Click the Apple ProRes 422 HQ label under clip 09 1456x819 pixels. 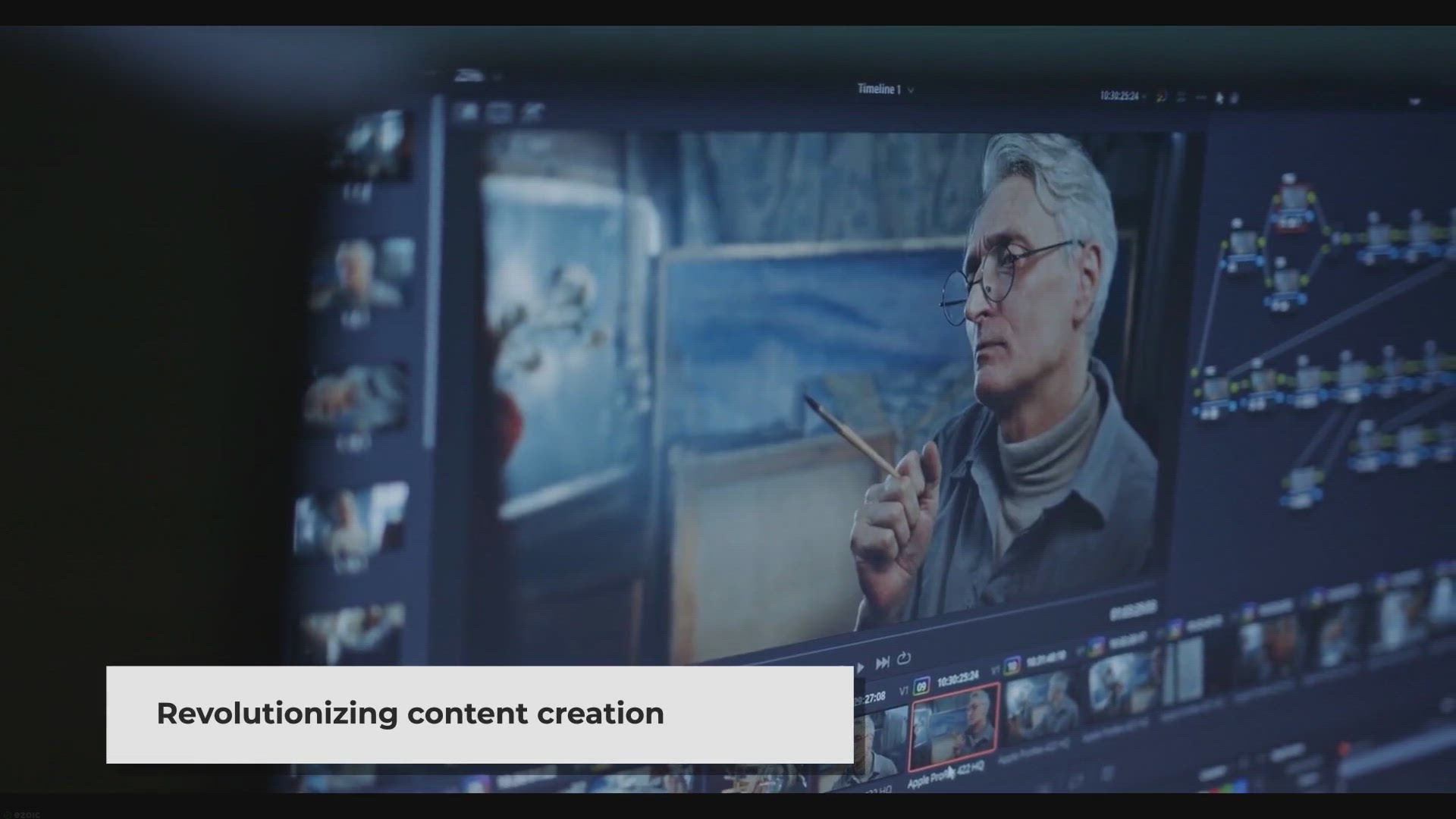pos(946,774)
